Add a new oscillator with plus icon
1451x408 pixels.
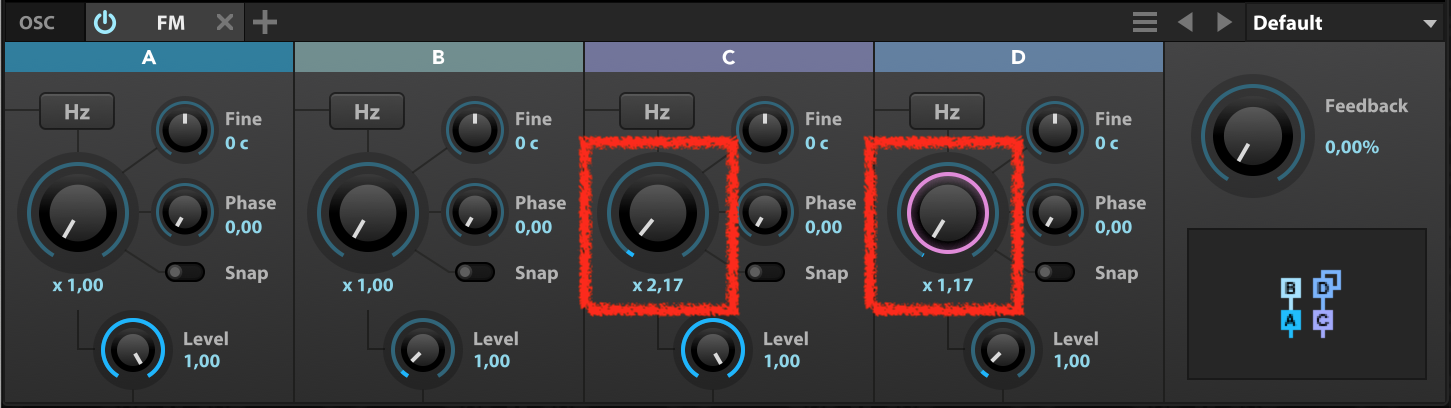[264, 22]
